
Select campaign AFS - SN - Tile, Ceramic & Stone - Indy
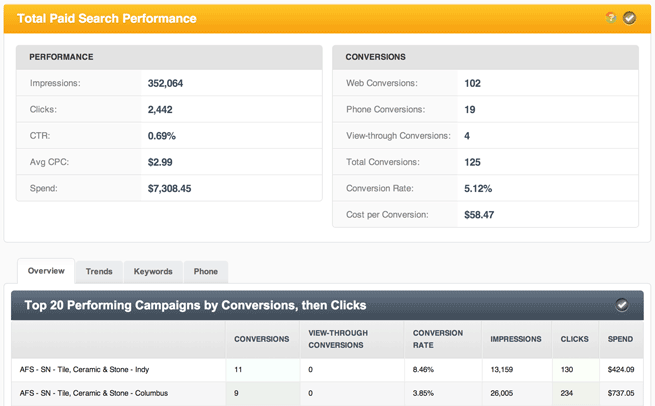pyautogui.click(x=84, y=370)
